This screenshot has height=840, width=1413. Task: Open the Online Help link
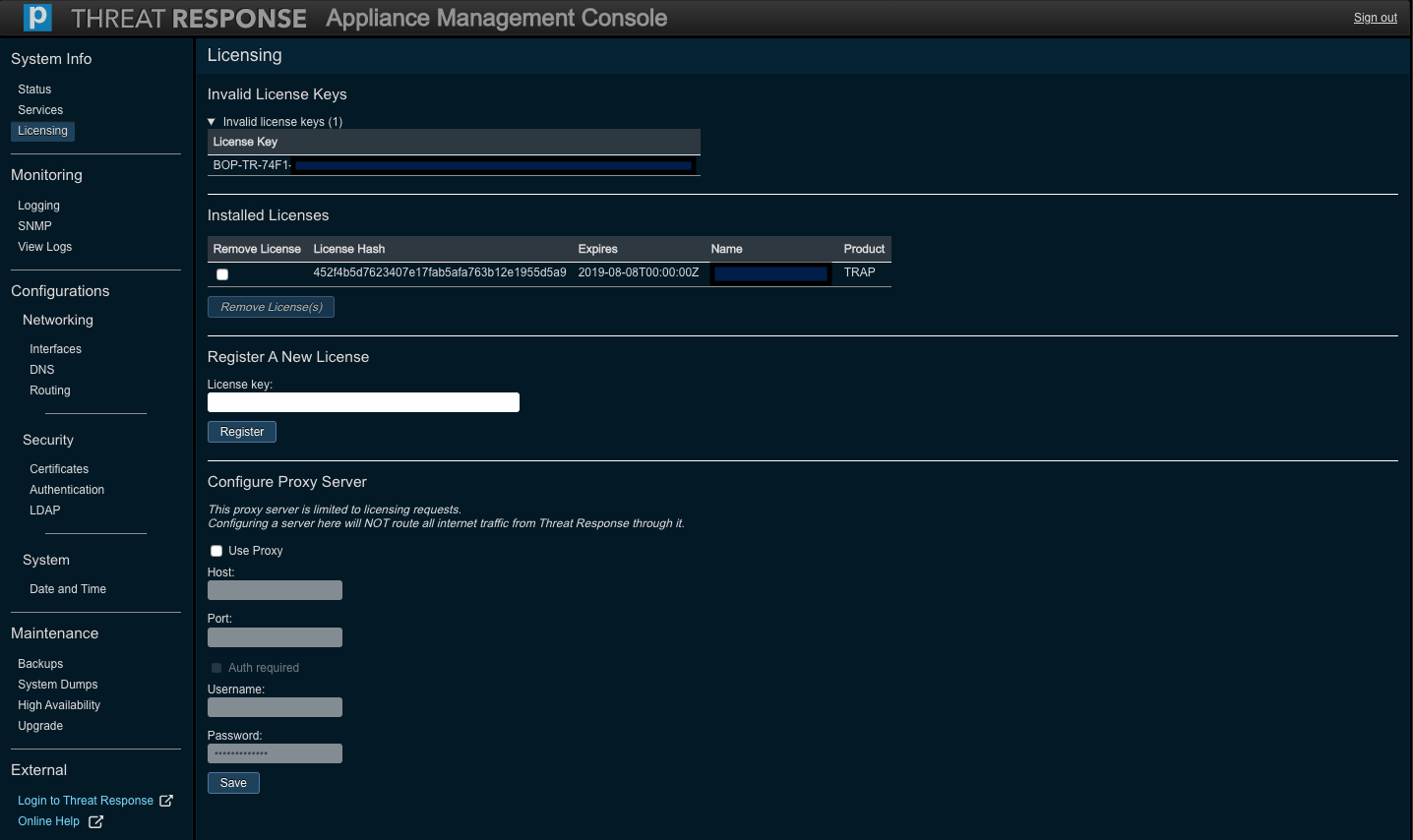(48, 821)
